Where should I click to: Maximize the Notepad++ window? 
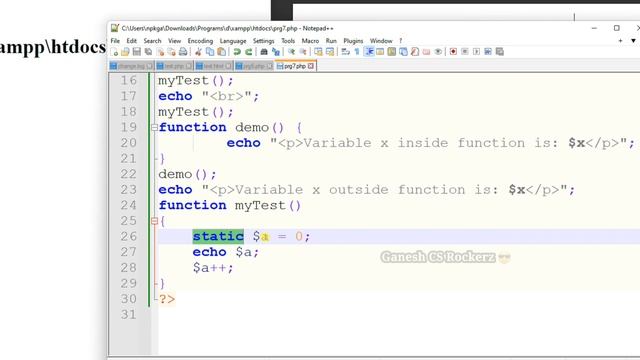click(x=617, y=28)
